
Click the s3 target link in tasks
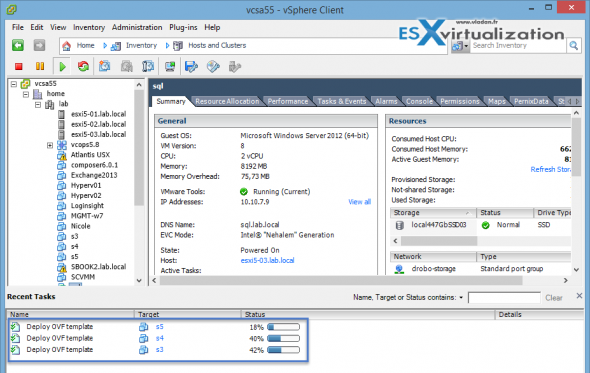coord(160,350)
